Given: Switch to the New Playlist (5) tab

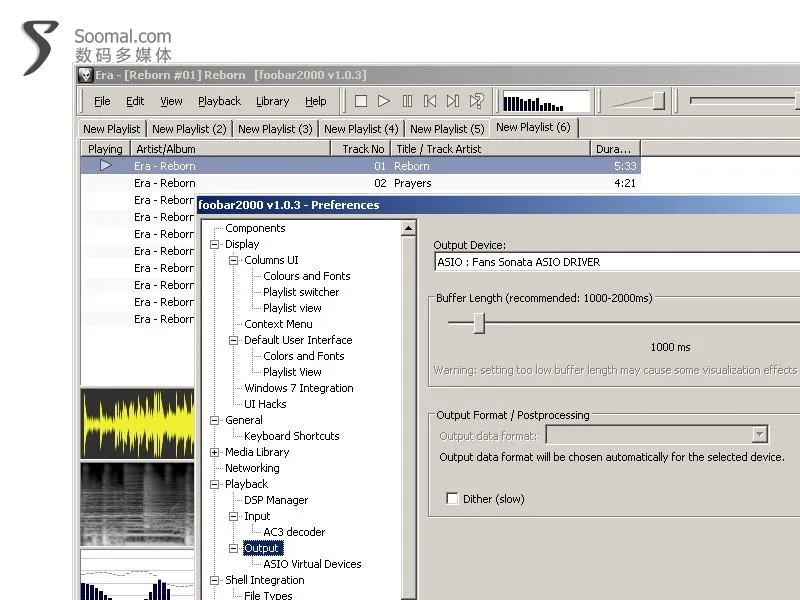Looking at the screenshot, I should (447, 129).
